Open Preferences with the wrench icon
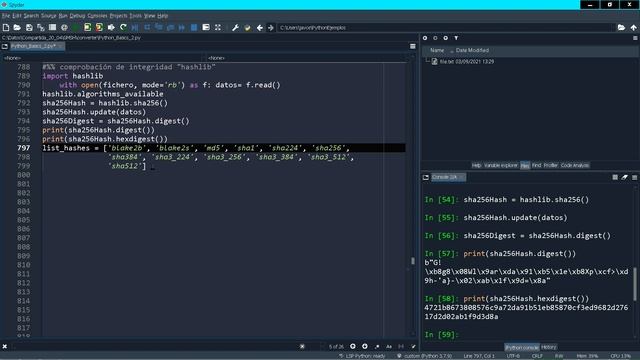This screenshot has height=360, width=640. pyautogui.click(x=235, y=27)
